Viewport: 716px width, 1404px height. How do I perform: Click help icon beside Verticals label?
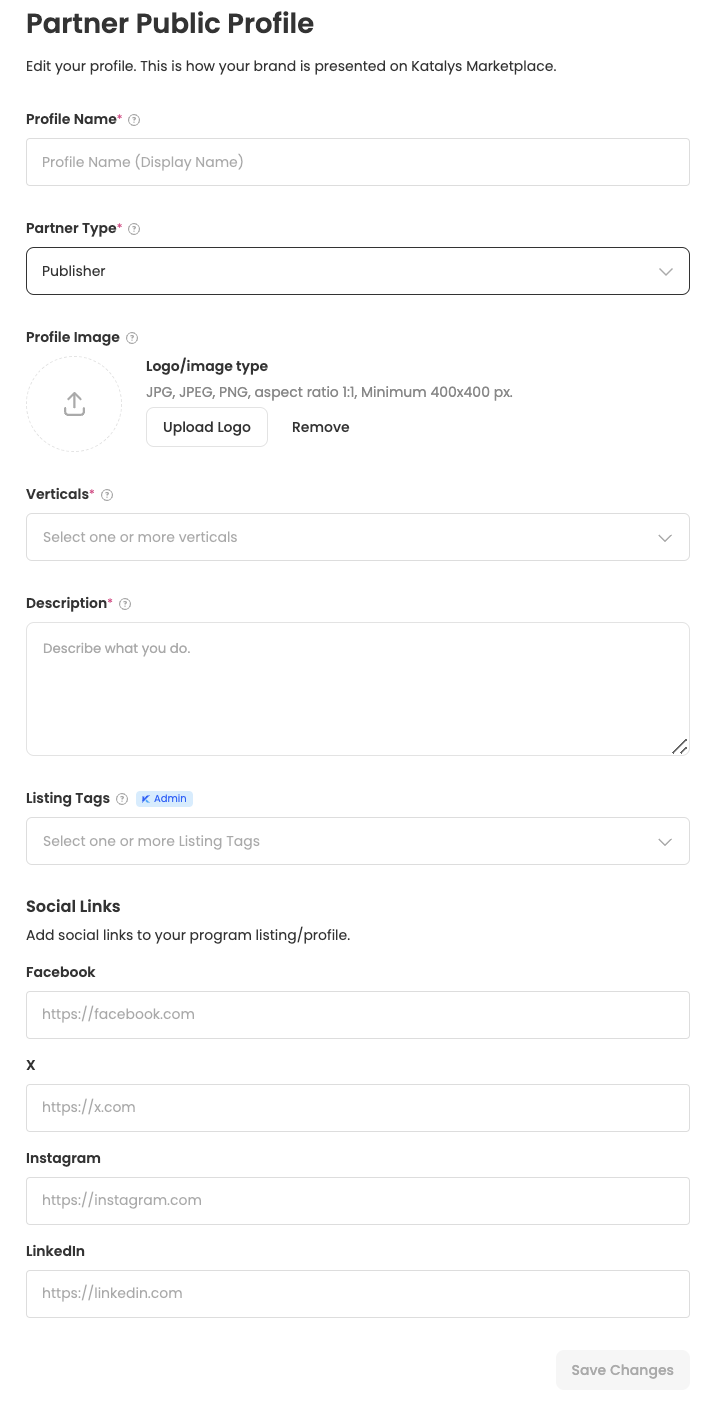tap(107, 495)
